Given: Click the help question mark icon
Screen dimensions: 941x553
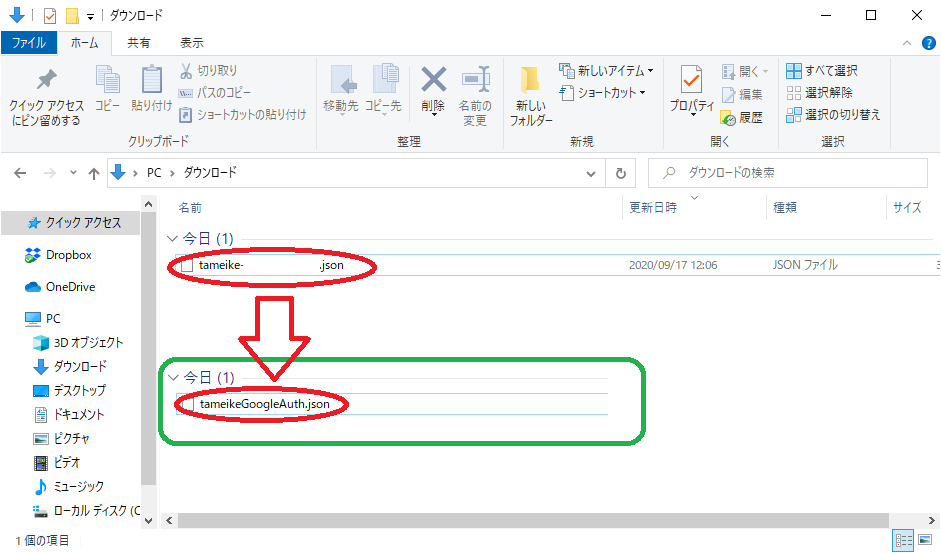Looking at the screenshot, I should (929, 43).
